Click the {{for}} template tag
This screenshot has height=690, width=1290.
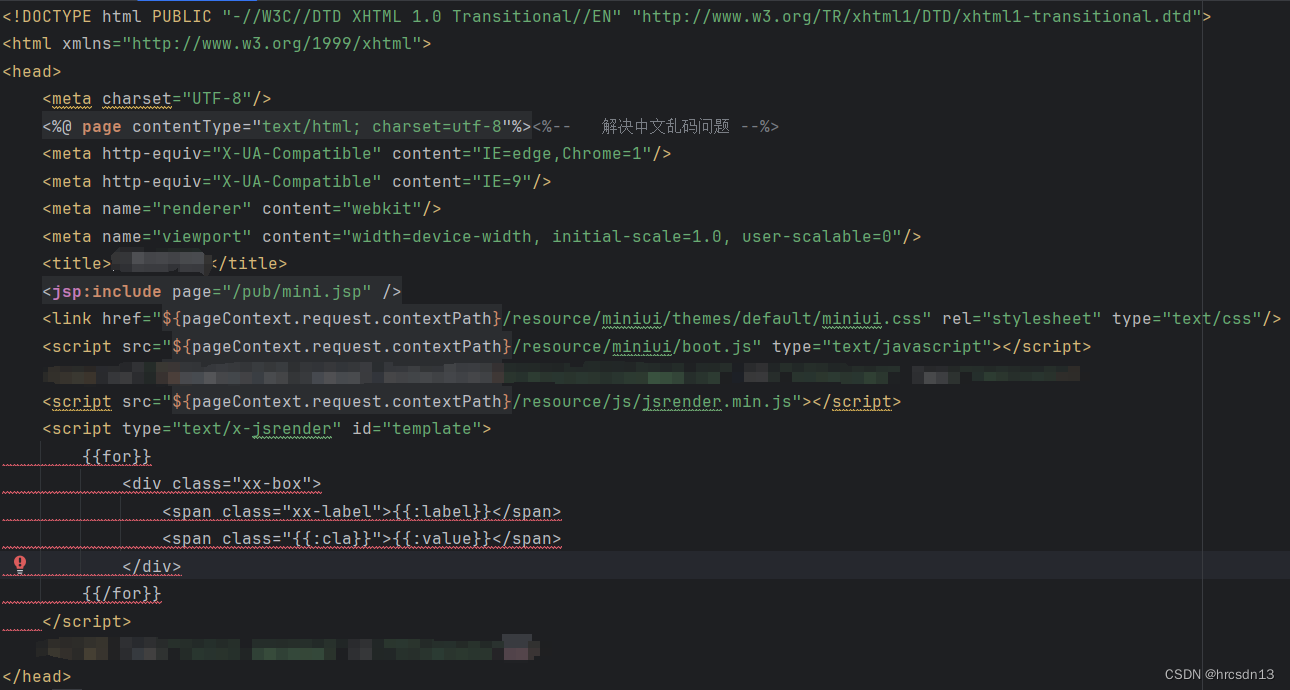tap(118, 456)
